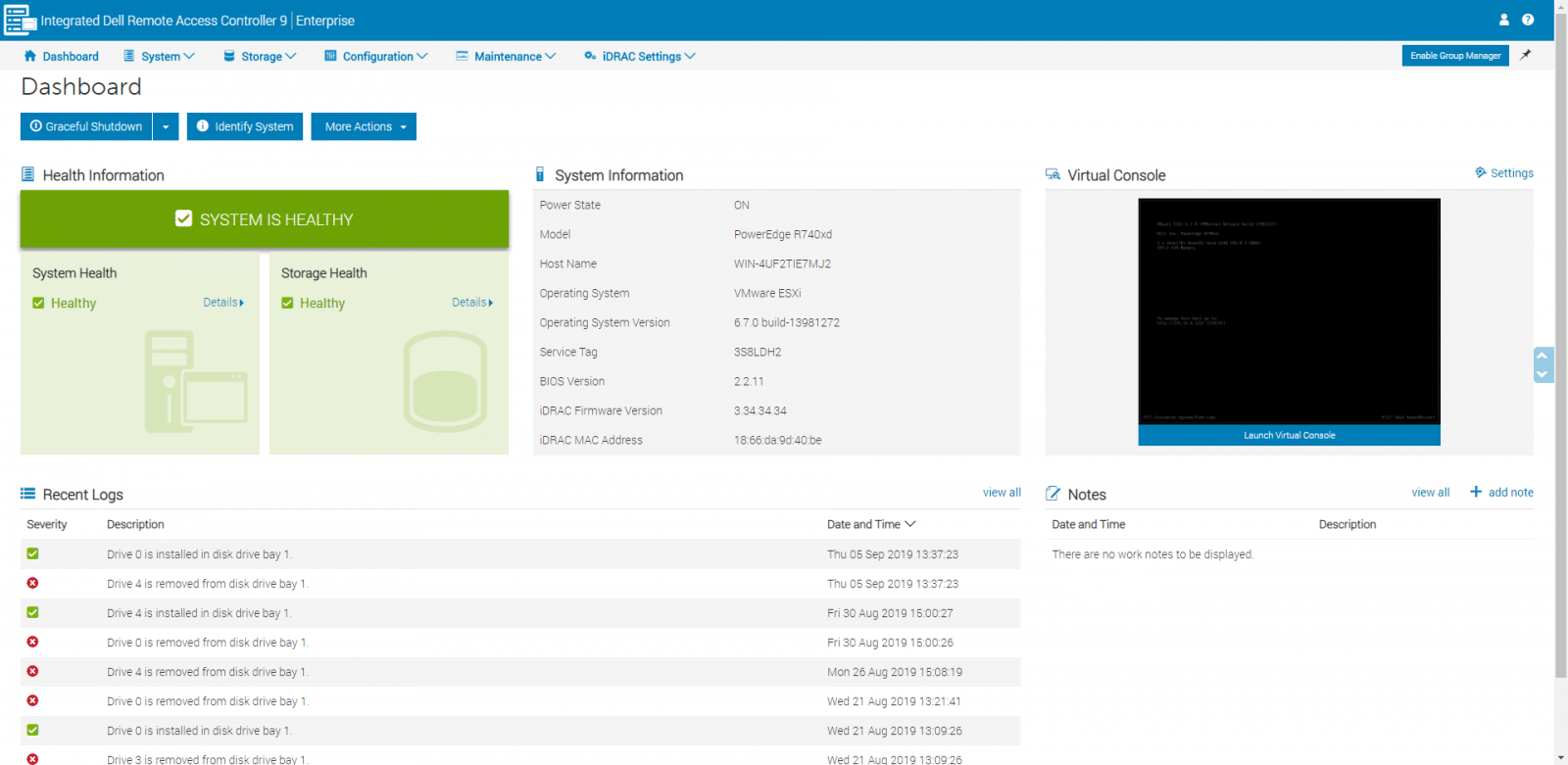Click error icon for Drive 0 removed 15:00:26
1568x765 pixels.
[x=32, y=642]
